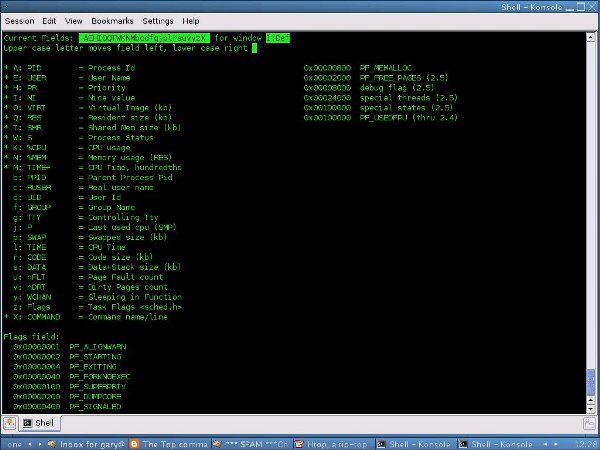Click the vertical scrollbar thumb
Image resolution: width=600 pixels, height=450 pixels.
(x=590, y=382)
